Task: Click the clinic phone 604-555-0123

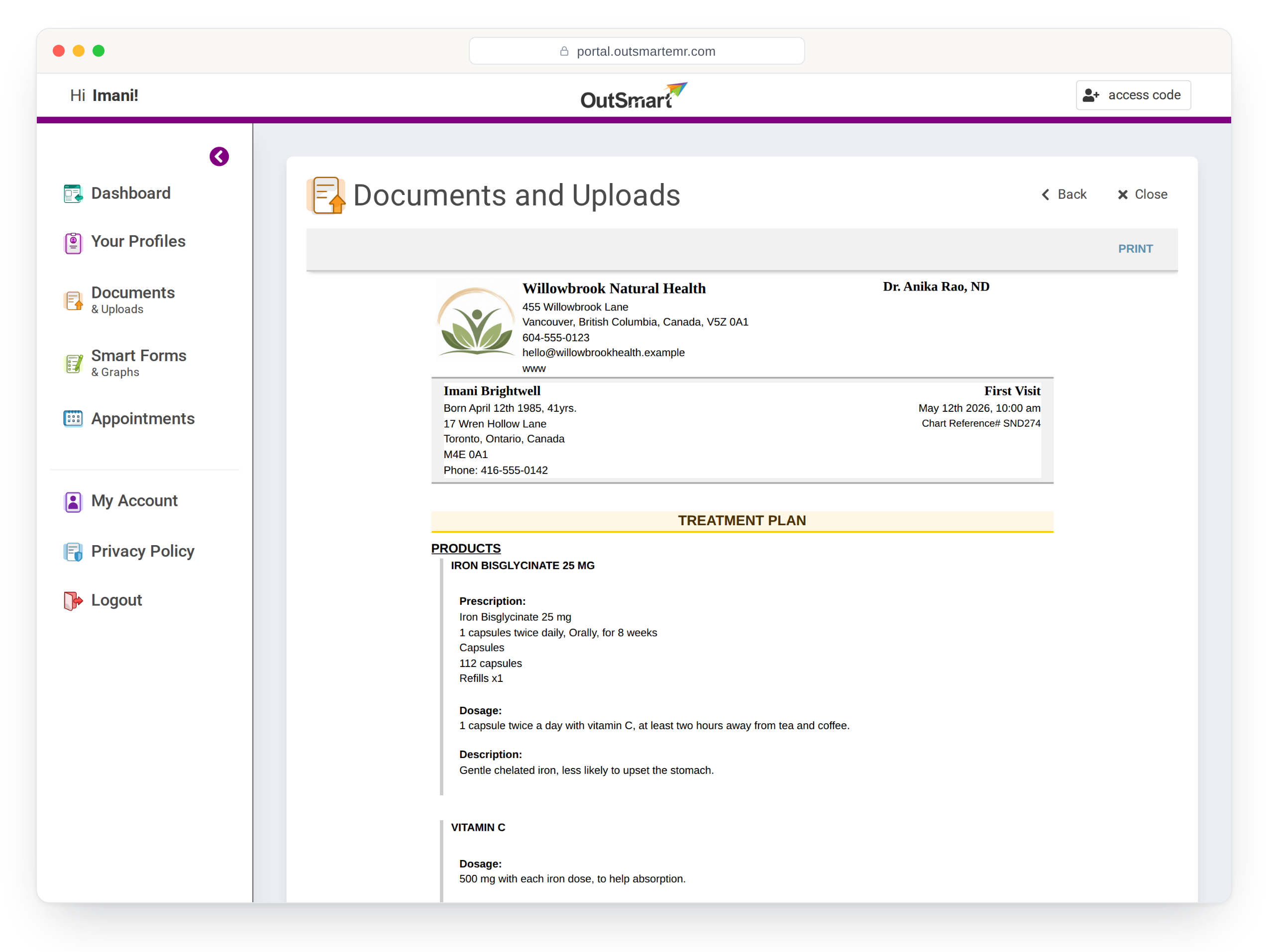Action: [x=555, y=338]
